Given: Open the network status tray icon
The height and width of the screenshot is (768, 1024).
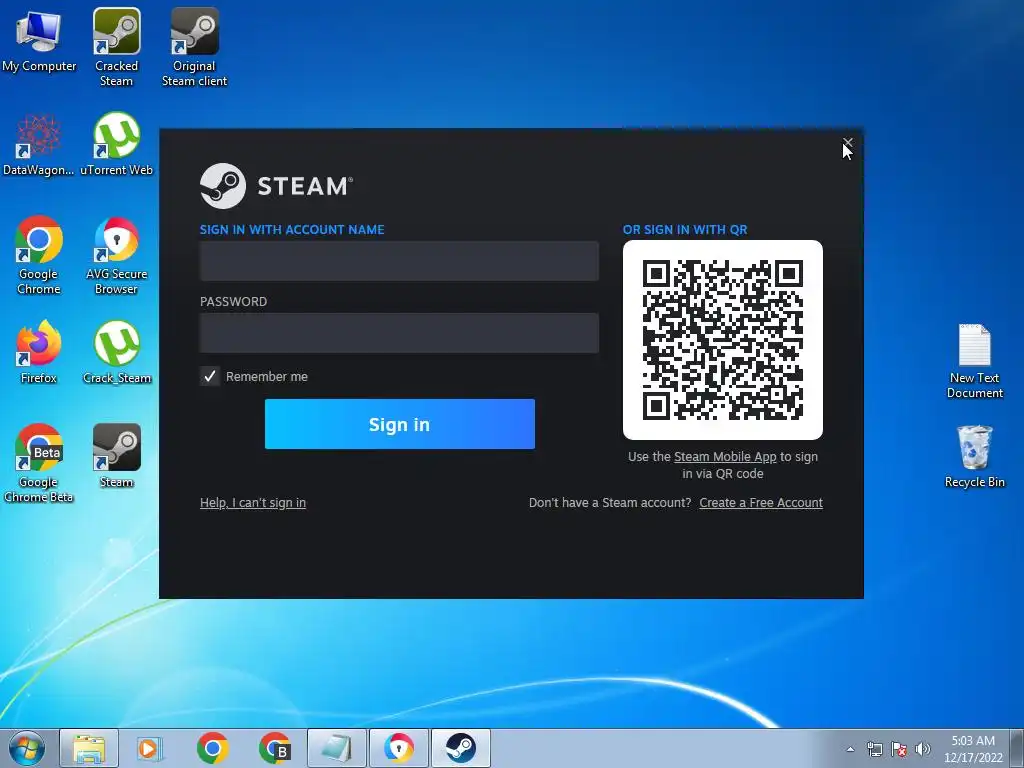Looking at the screenshot, I should click(x=874, y=749).
